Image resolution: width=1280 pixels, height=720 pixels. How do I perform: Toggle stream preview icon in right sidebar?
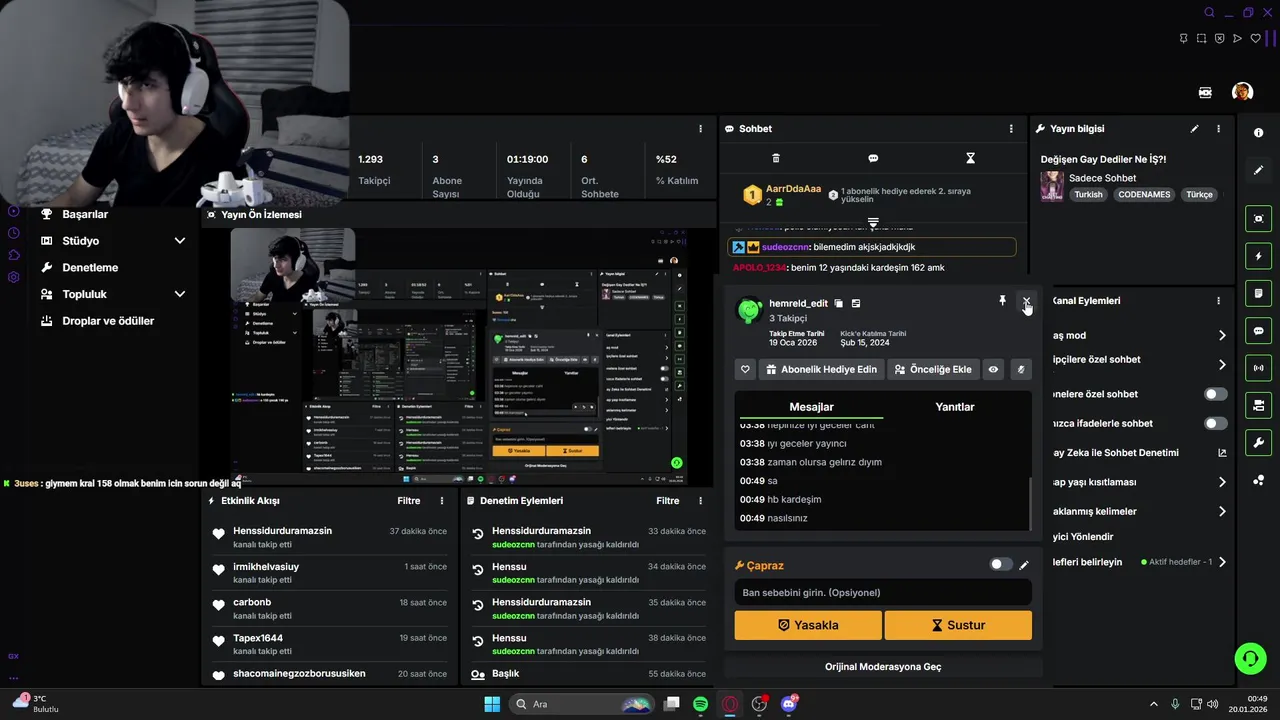pos(1258,219)
